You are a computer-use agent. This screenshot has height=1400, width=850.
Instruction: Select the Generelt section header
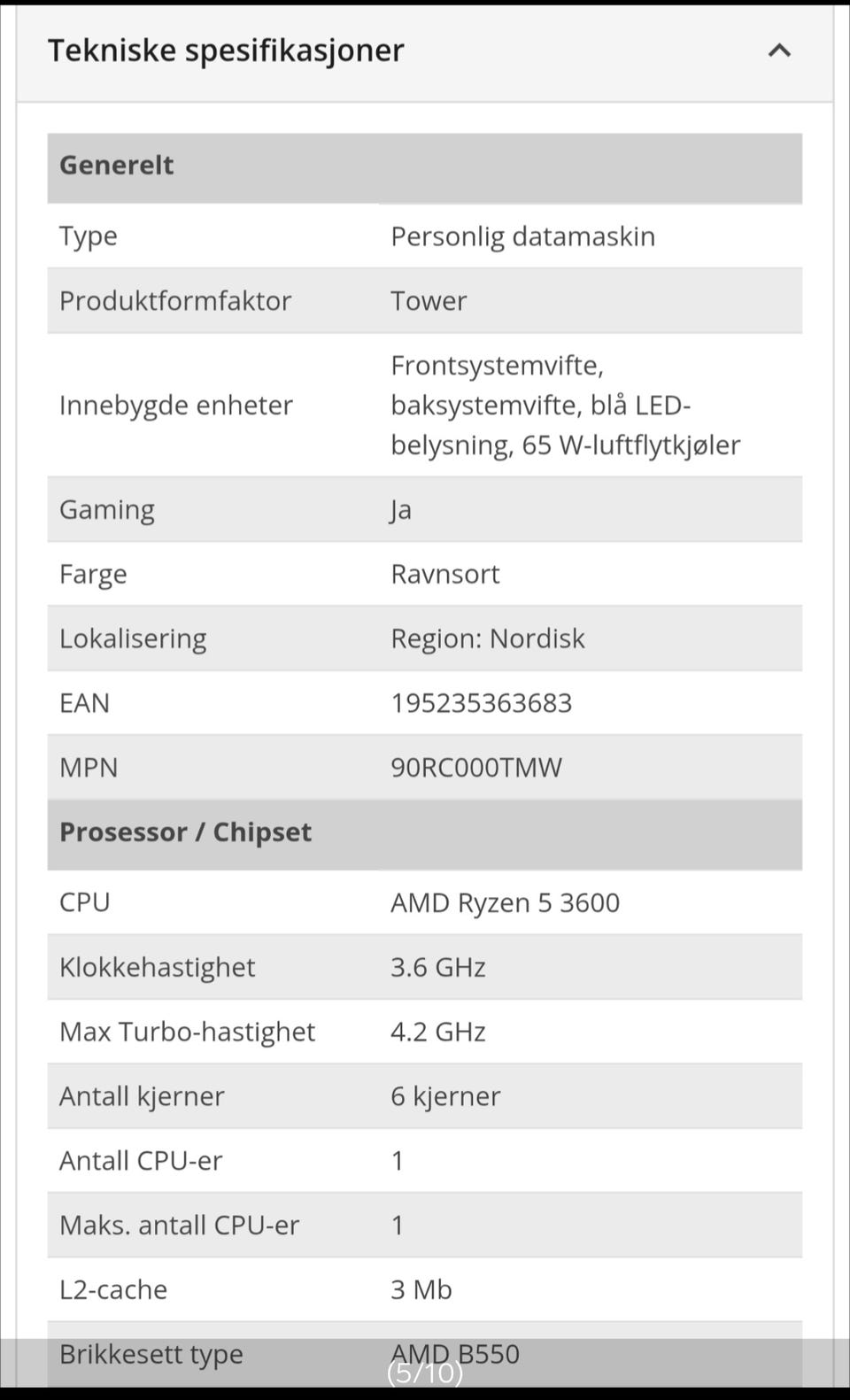[x=117, y=166]
